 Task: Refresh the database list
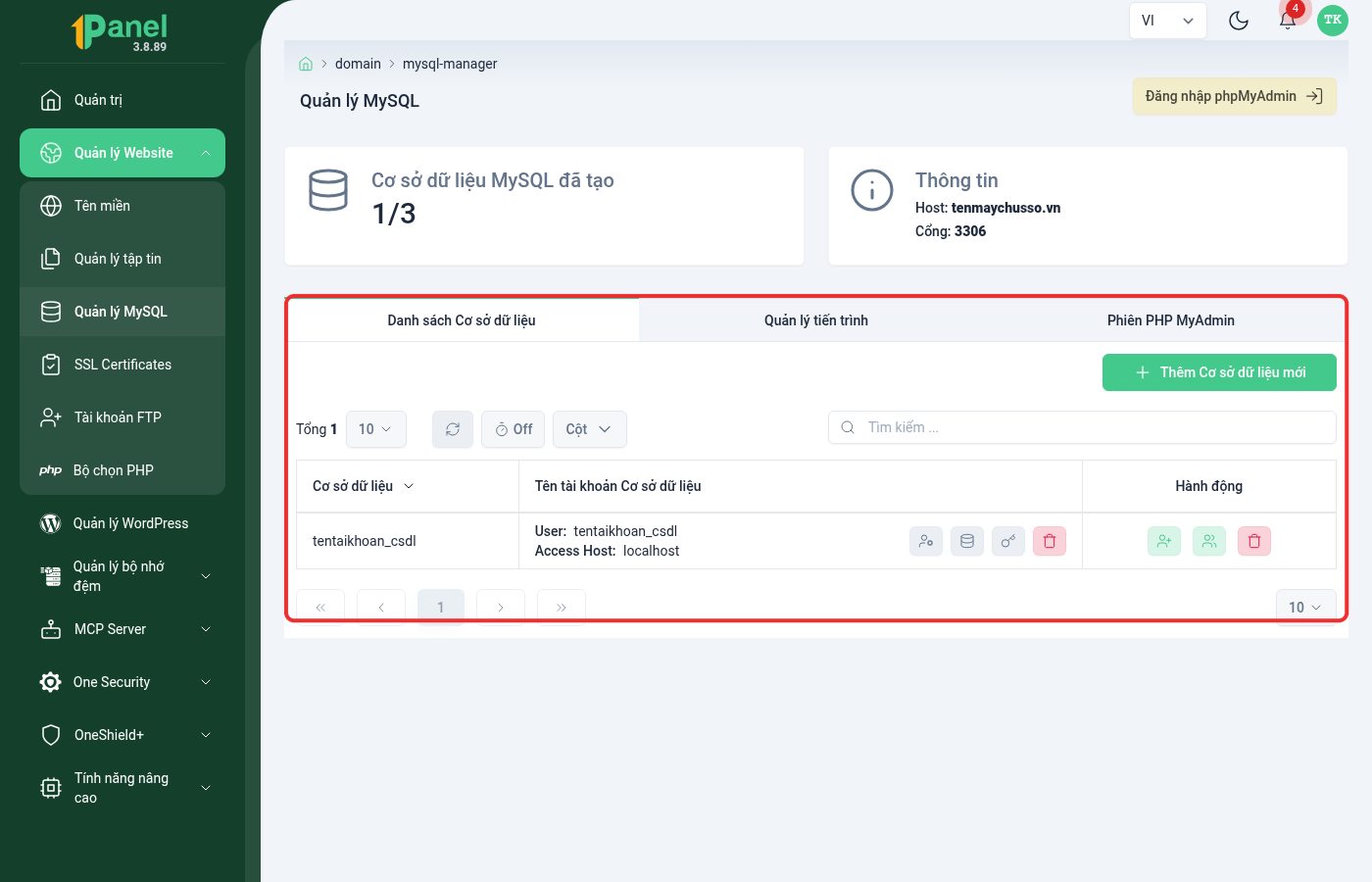453,429
